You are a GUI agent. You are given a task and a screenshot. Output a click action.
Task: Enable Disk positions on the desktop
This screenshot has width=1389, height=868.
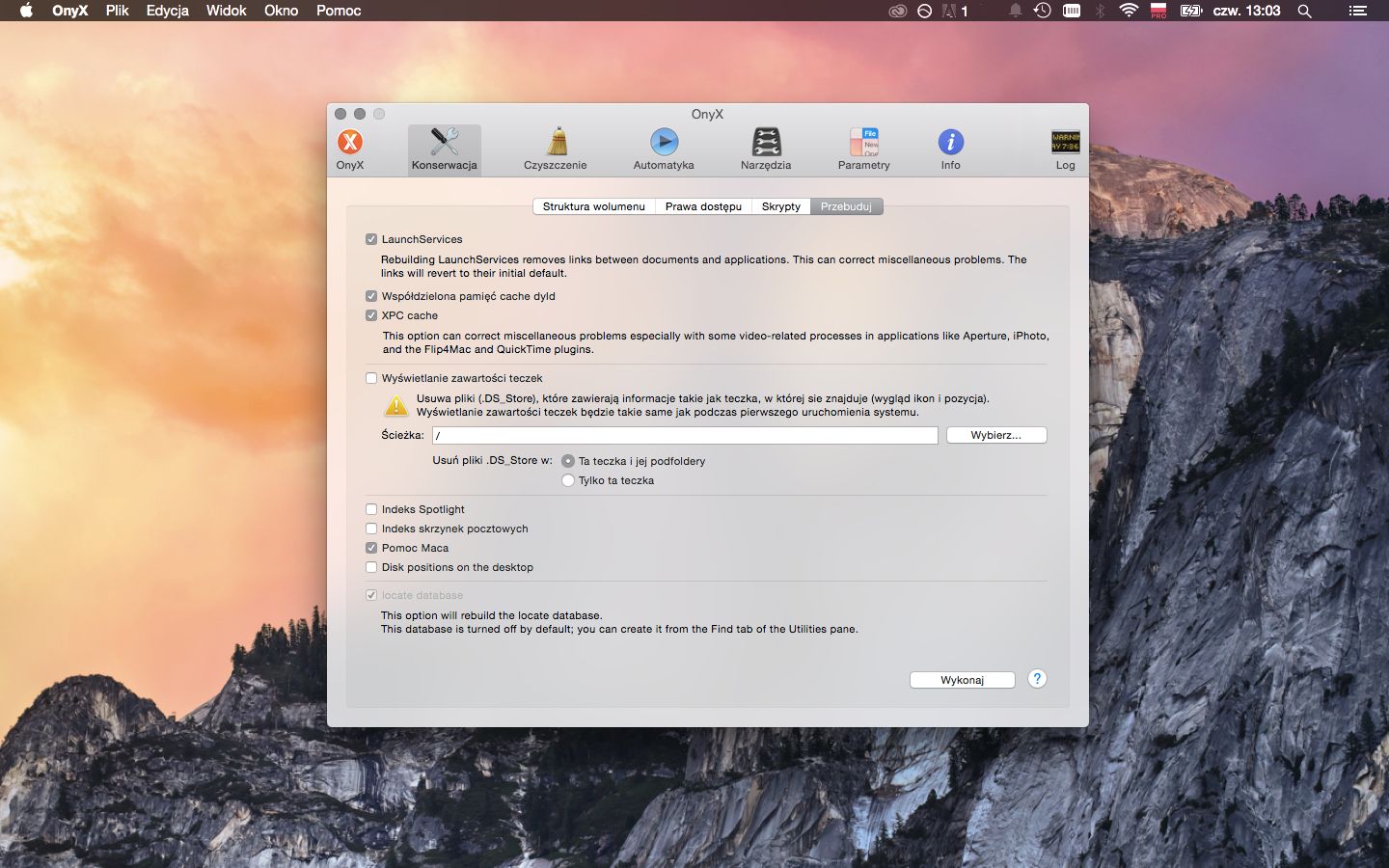click(371, 567)
